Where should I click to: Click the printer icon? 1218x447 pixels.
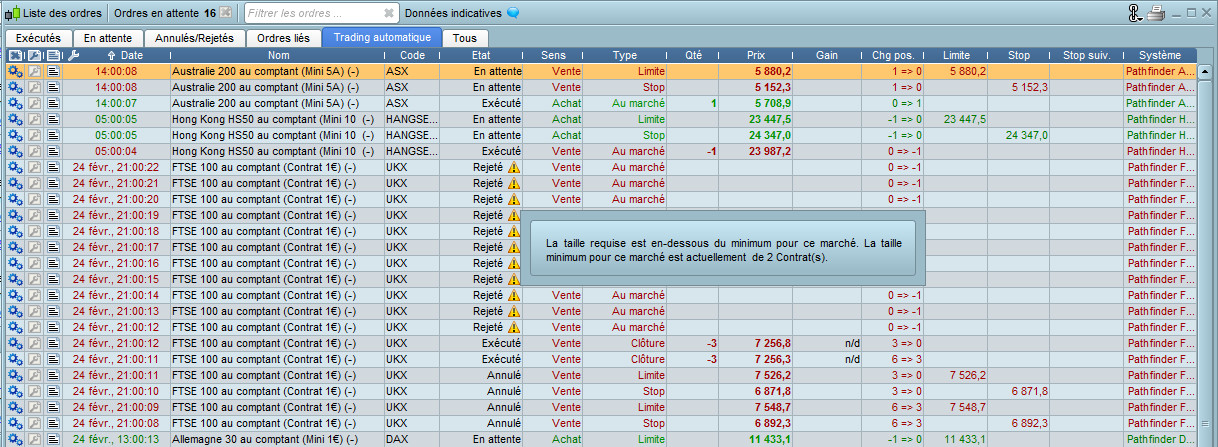(1157, 14)
